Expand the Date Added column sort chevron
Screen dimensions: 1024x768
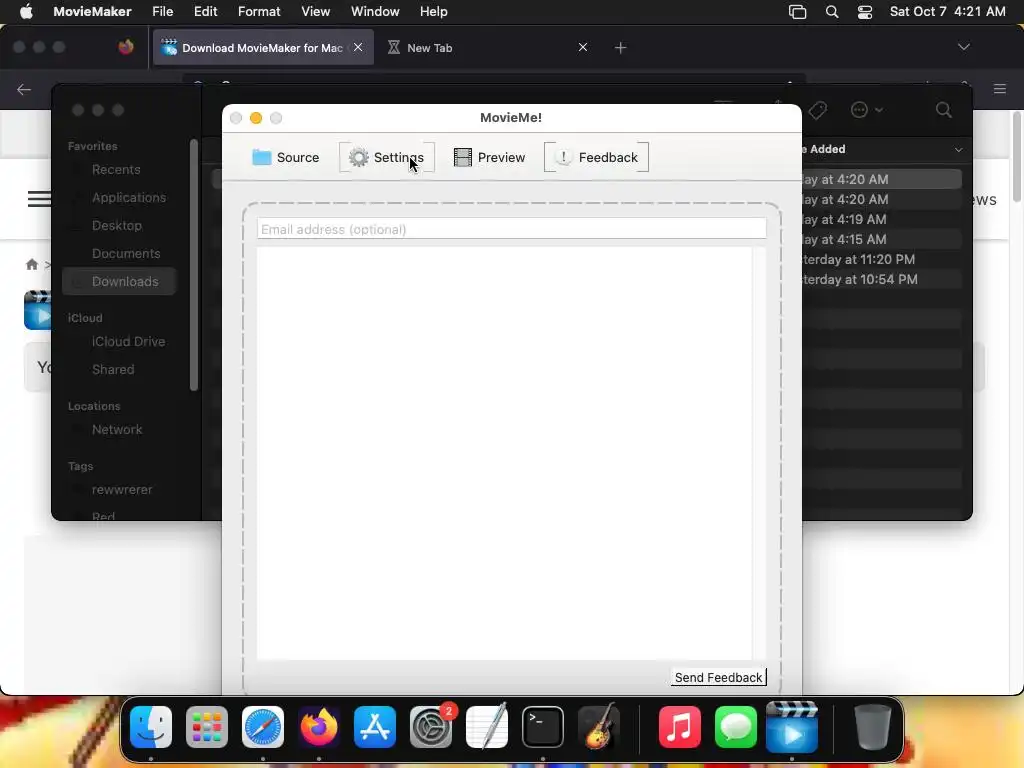point(958,150)
